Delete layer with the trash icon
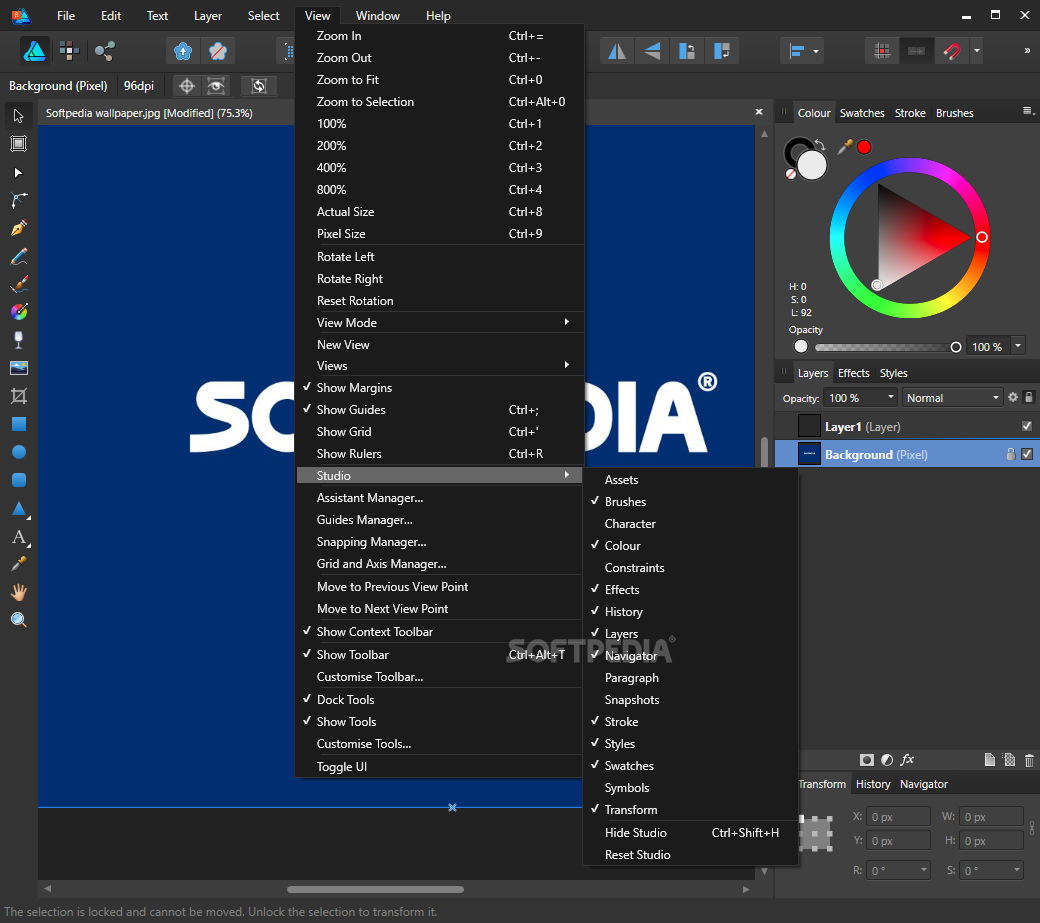 pyautogui.click(x=1029, y=760)
